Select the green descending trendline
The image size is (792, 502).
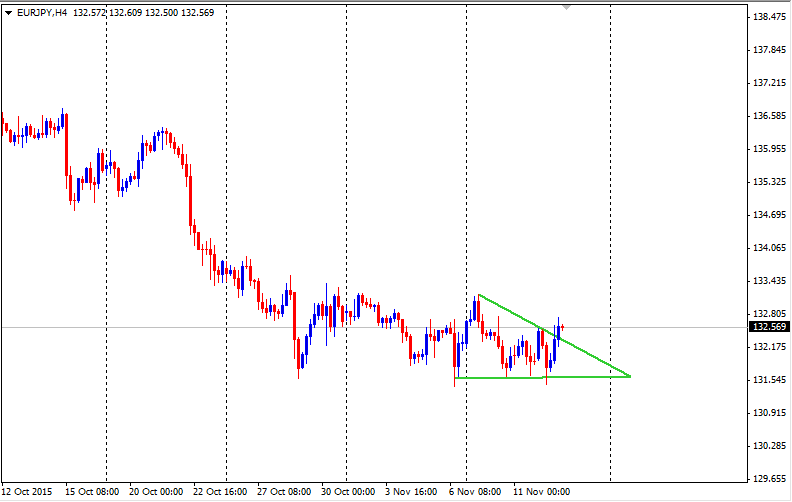point(555,335)
